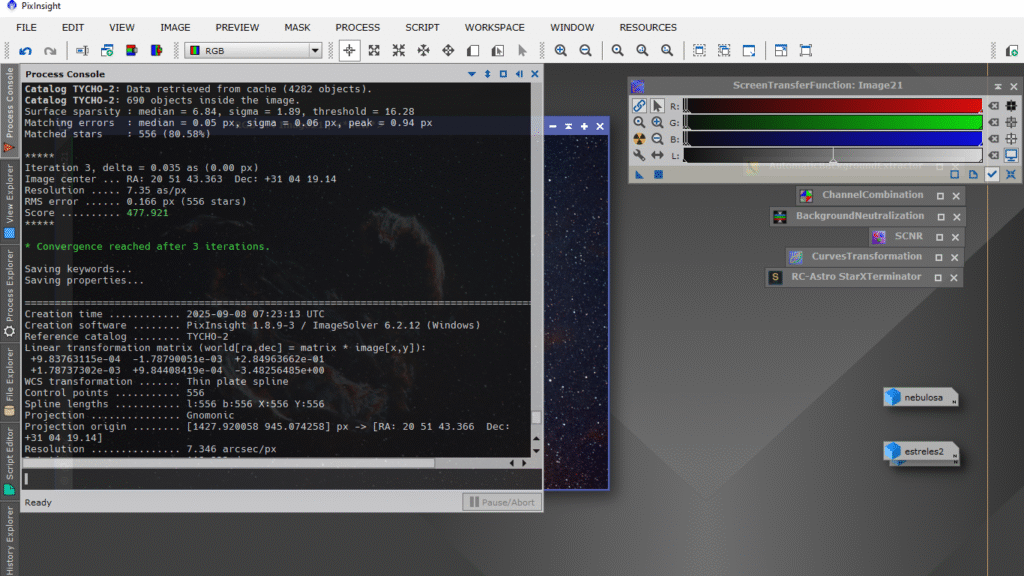This screenshot has width=1024, height=576.
Task: Open the File Explorer side tab
Action: pos(9,382)
